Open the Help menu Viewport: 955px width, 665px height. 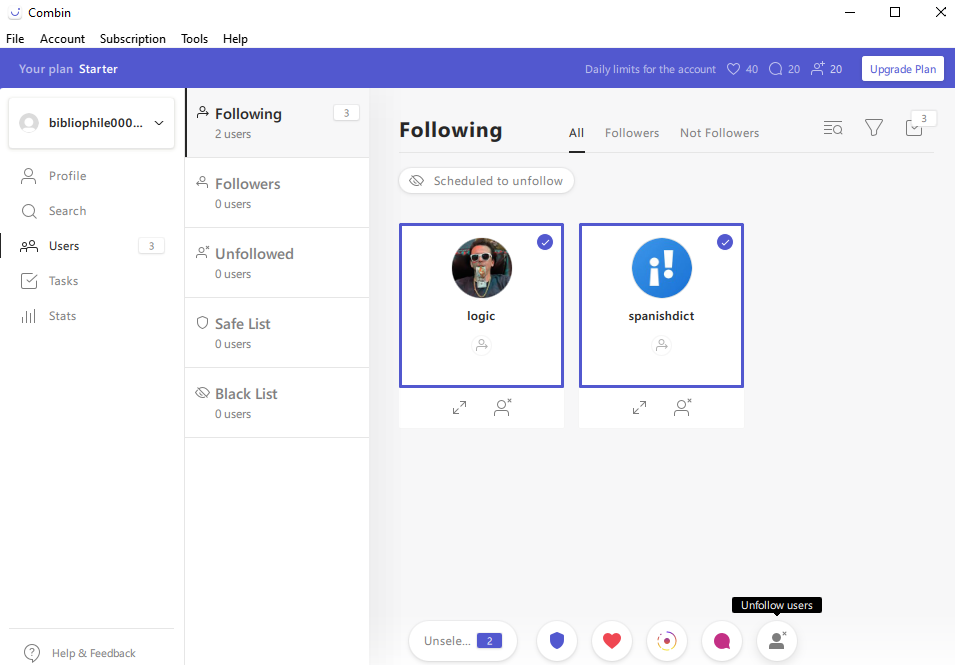[235, 39]
